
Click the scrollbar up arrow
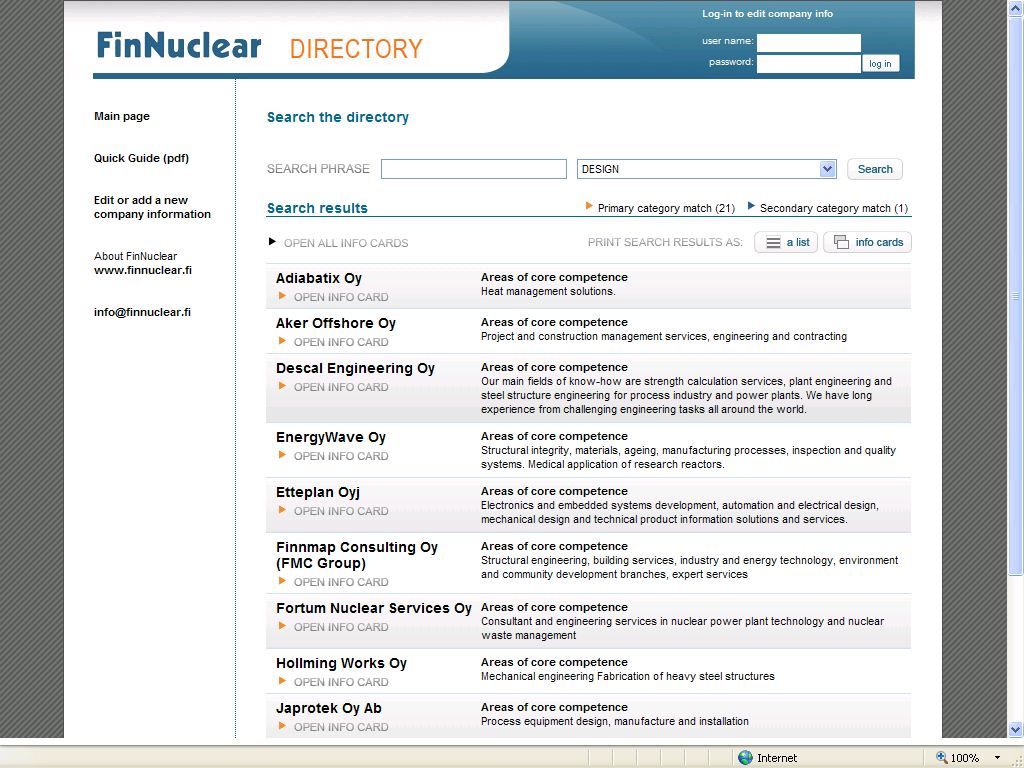coord(1015,8)
